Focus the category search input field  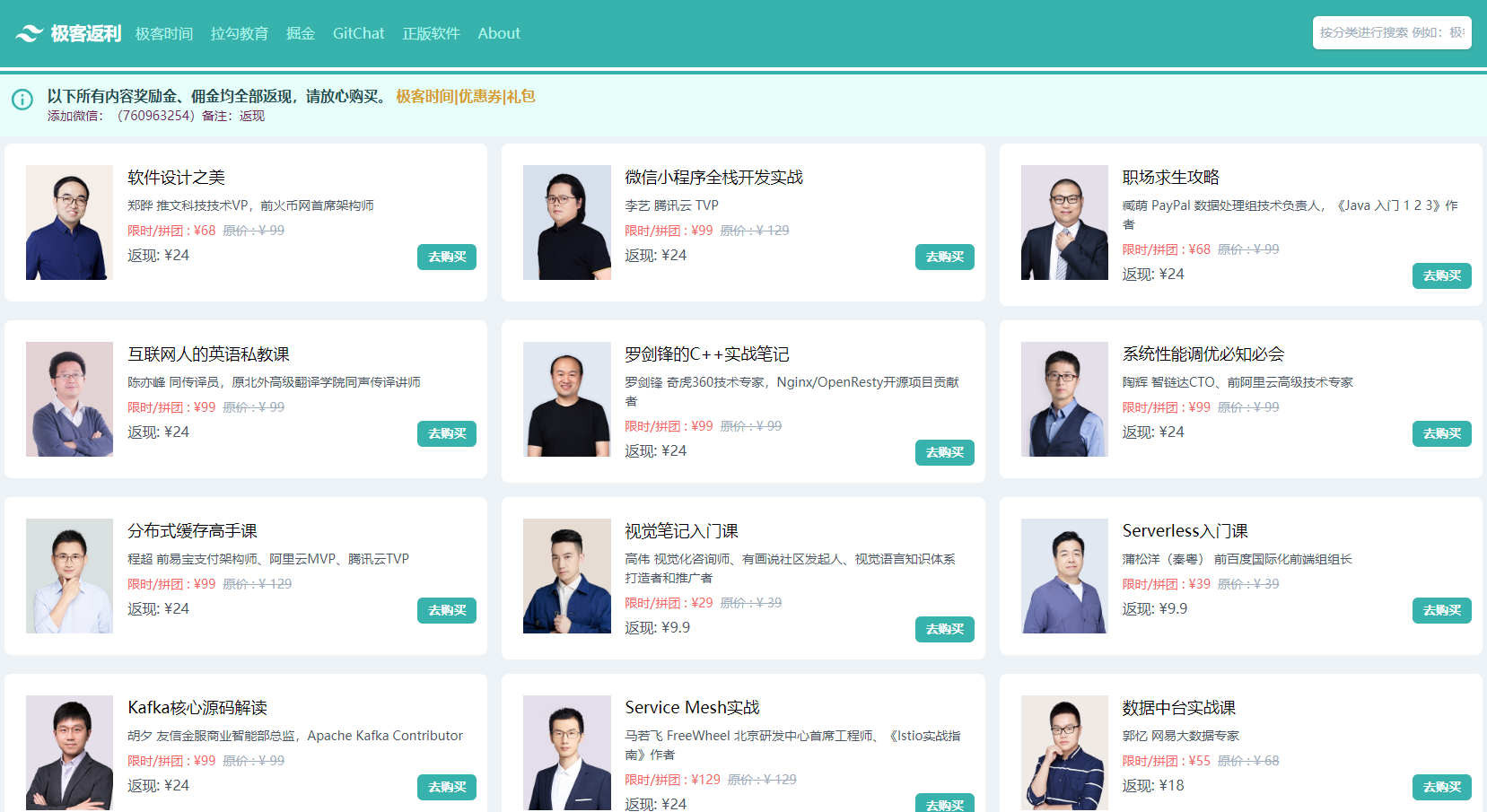[x=1391, y=33]
